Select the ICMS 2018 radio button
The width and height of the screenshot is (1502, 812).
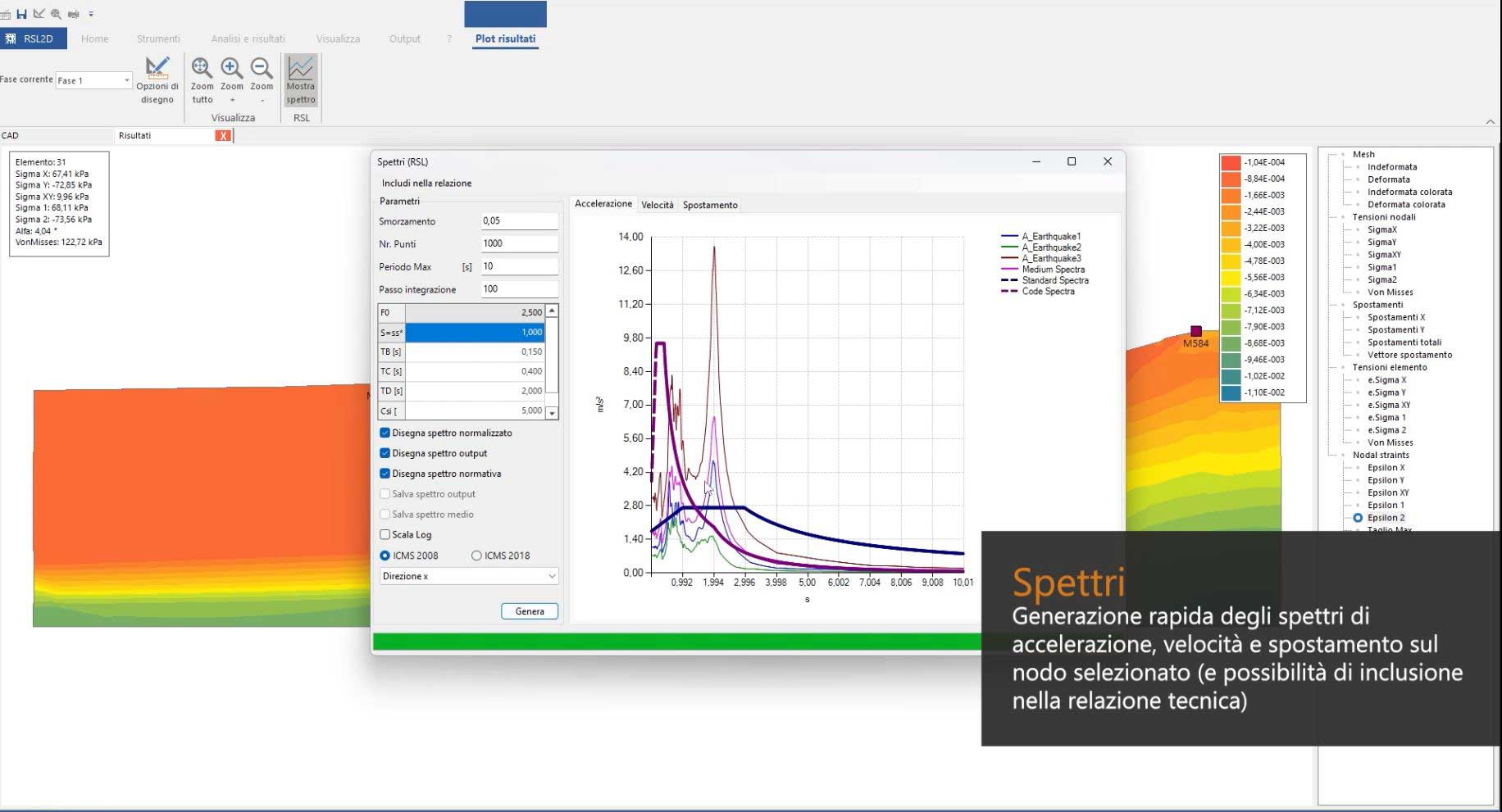(476, 556)
